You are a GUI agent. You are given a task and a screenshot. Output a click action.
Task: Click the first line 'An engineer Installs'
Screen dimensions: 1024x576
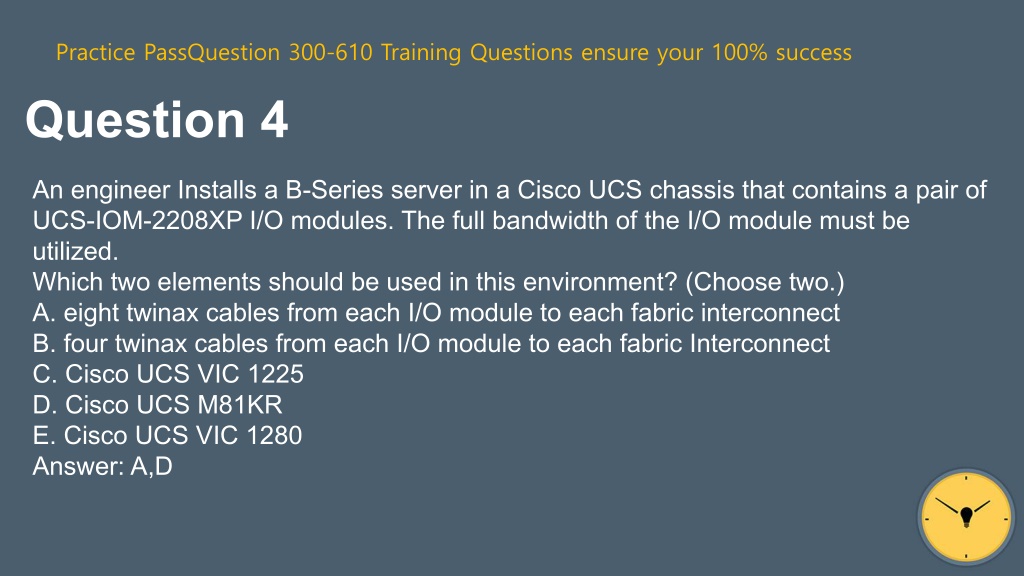coord(509,190)
